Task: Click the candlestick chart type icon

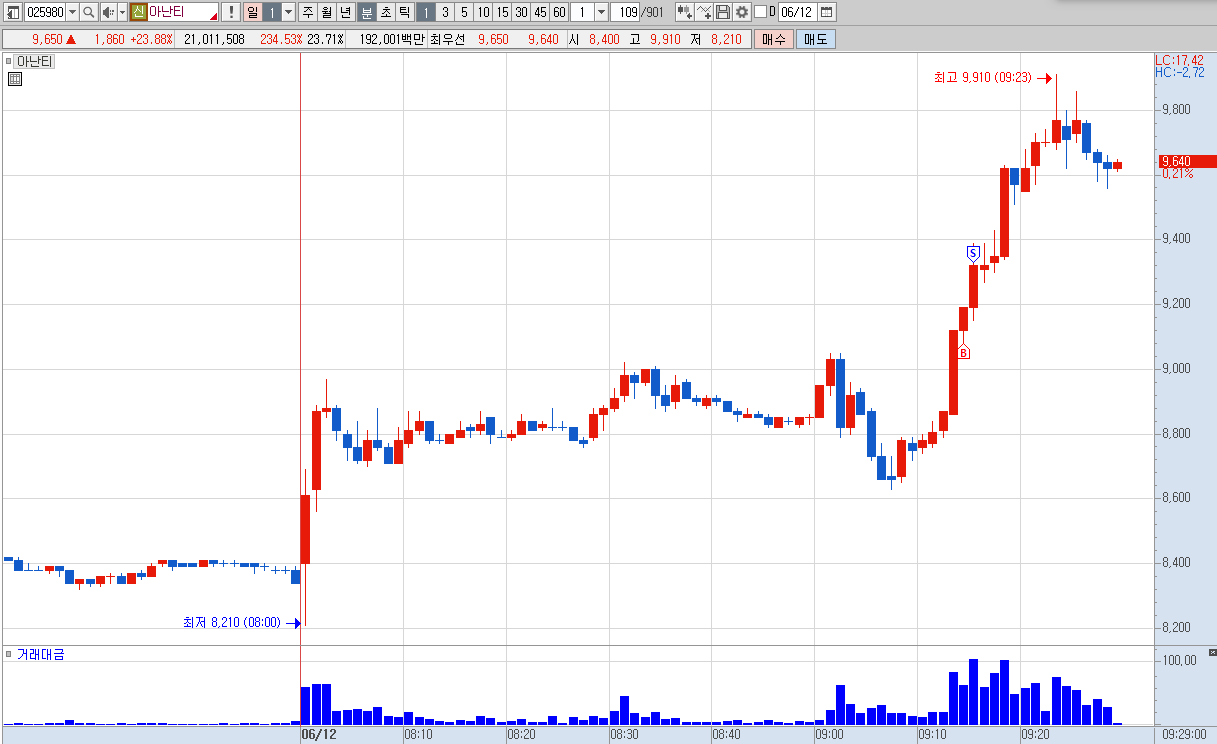Action: pos(685,12)
